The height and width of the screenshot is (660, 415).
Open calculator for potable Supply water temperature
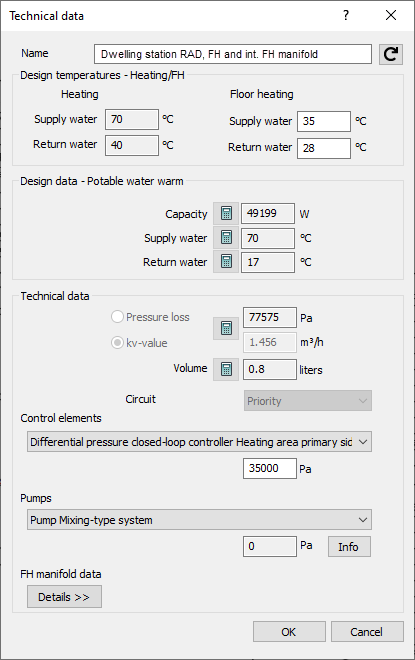(x=226, y=237)
